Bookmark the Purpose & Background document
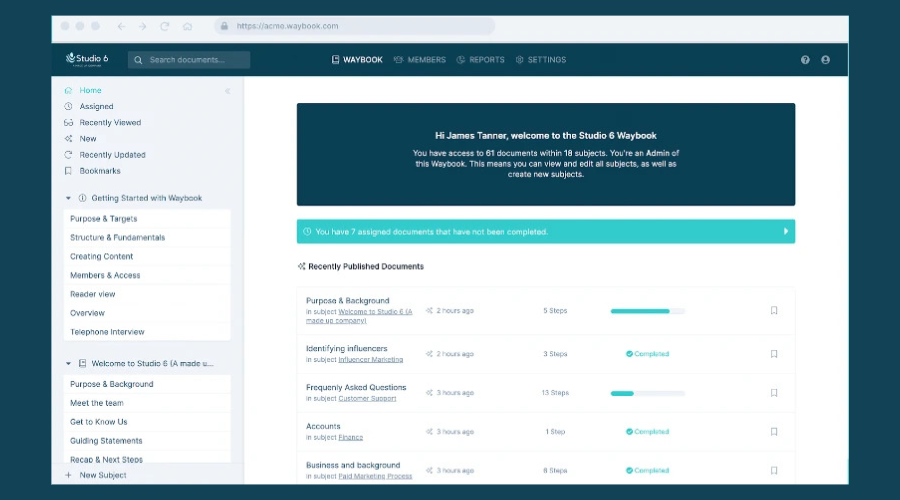The width and height of the screenshot is (900, 500). click(x=774, y=311)
